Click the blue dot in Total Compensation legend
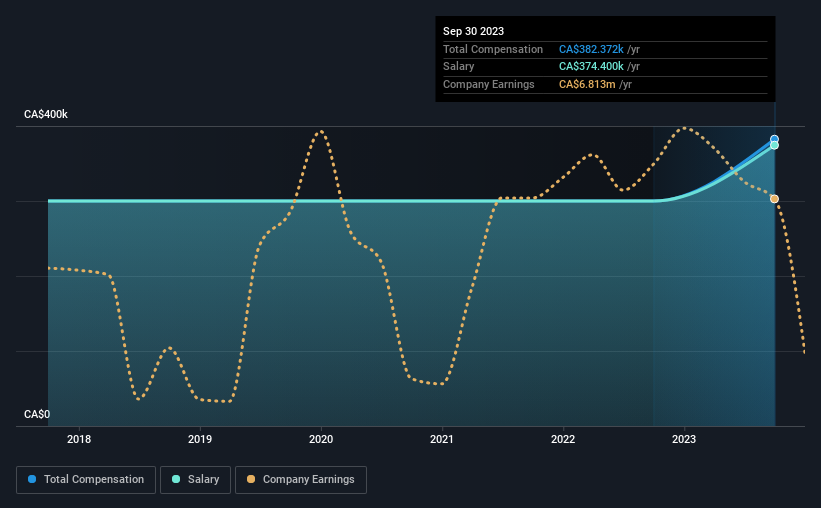Screen dimensions: 821x508 (32, 479)
